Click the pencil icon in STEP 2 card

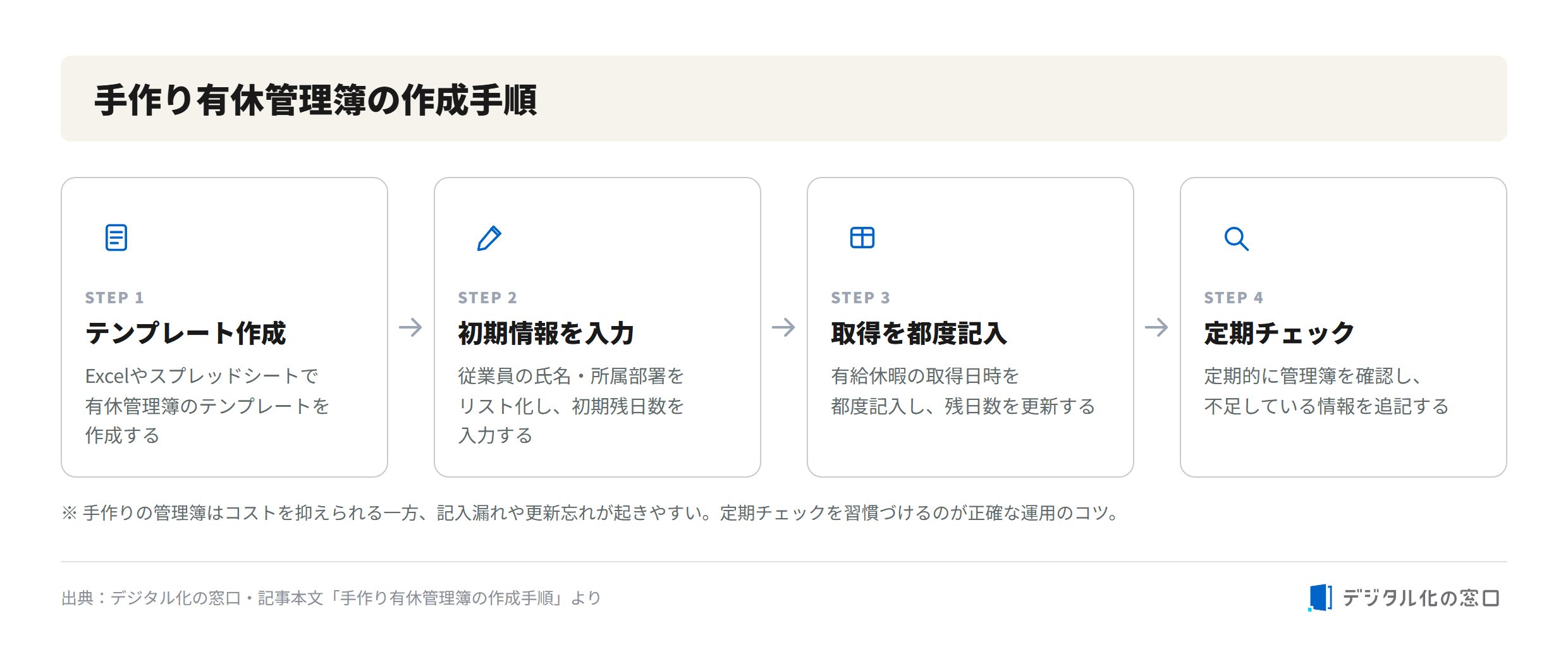coord(489,238)
